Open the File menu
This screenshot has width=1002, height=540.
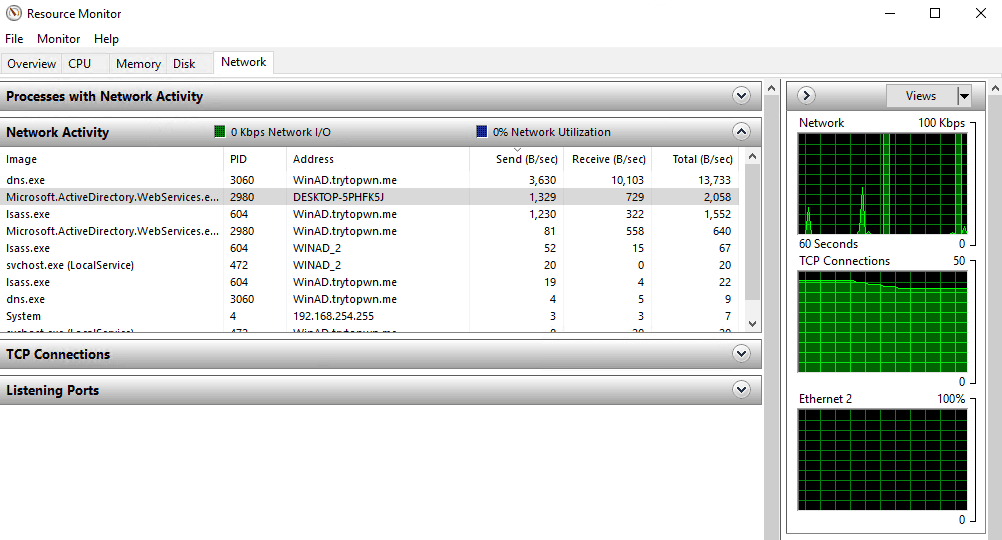[14, 39]
